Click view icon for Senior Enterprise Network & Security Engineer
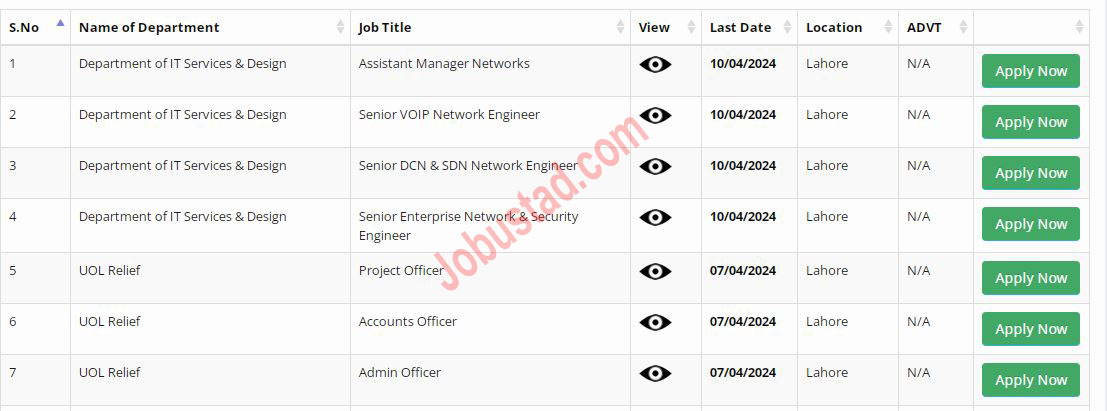Screen dimensions: 1107x411 click(x=655, y=217)
